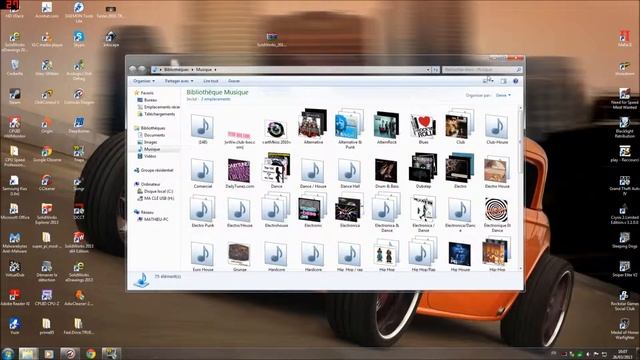The height and width of the screenshot is (360, 640).
Task: Select Bureau in the Favoris list
Action: [x=147, y=100]
